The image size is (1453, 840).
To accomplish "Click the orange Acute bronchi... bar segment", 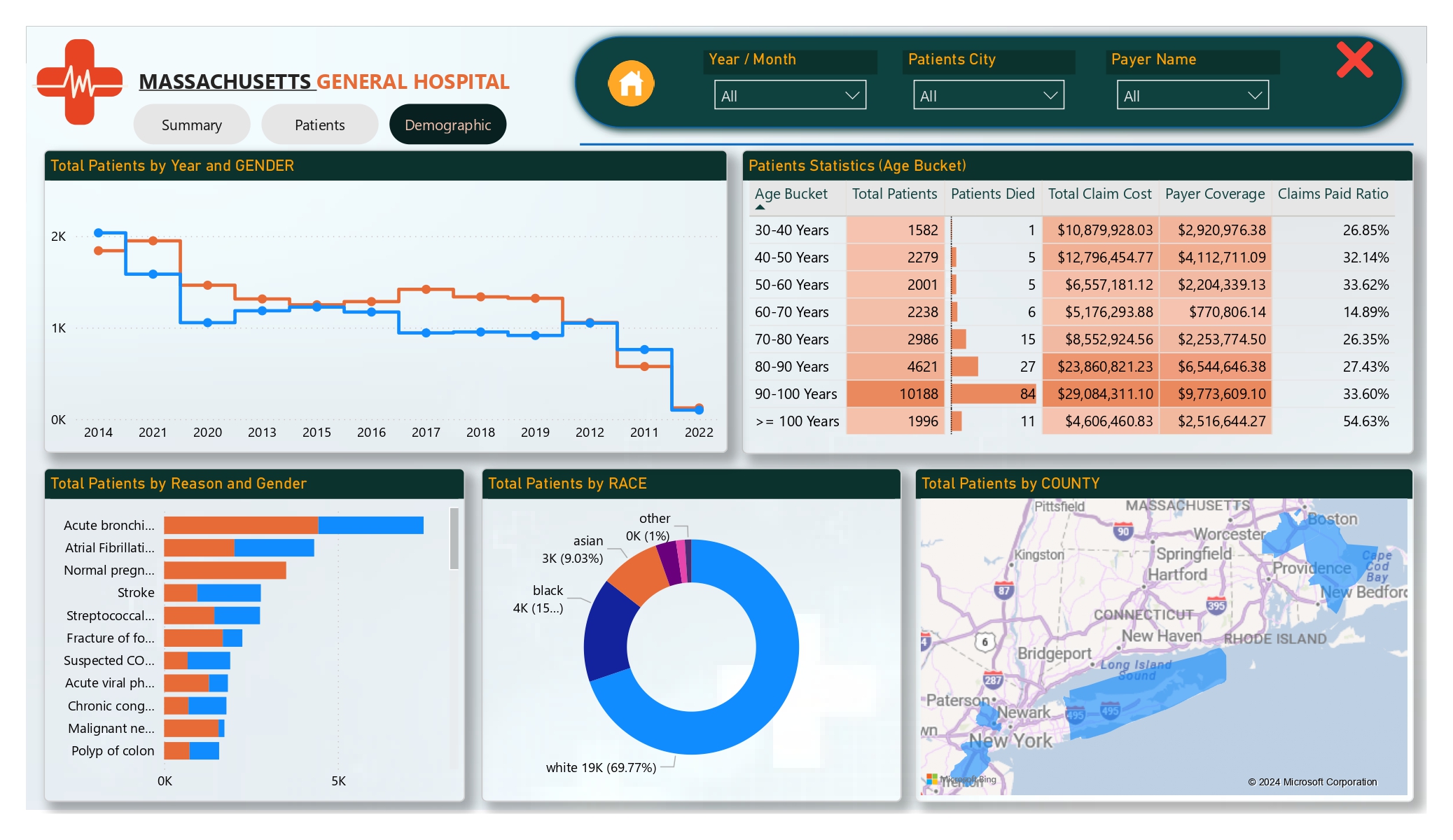I will pos(241,525).
